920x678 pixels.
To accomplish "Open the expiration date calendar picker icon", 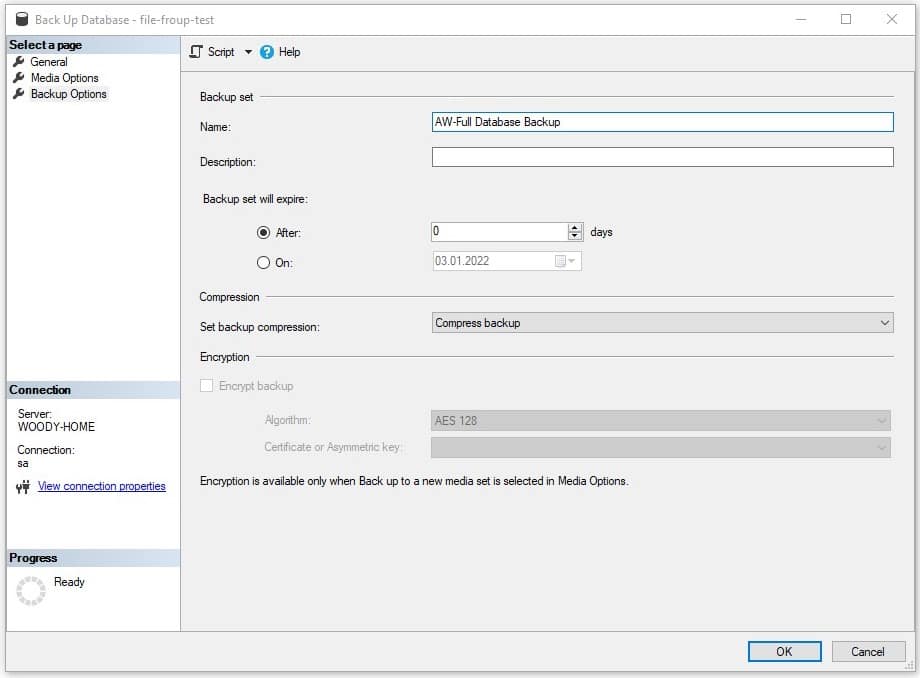I will pos(559,260).
